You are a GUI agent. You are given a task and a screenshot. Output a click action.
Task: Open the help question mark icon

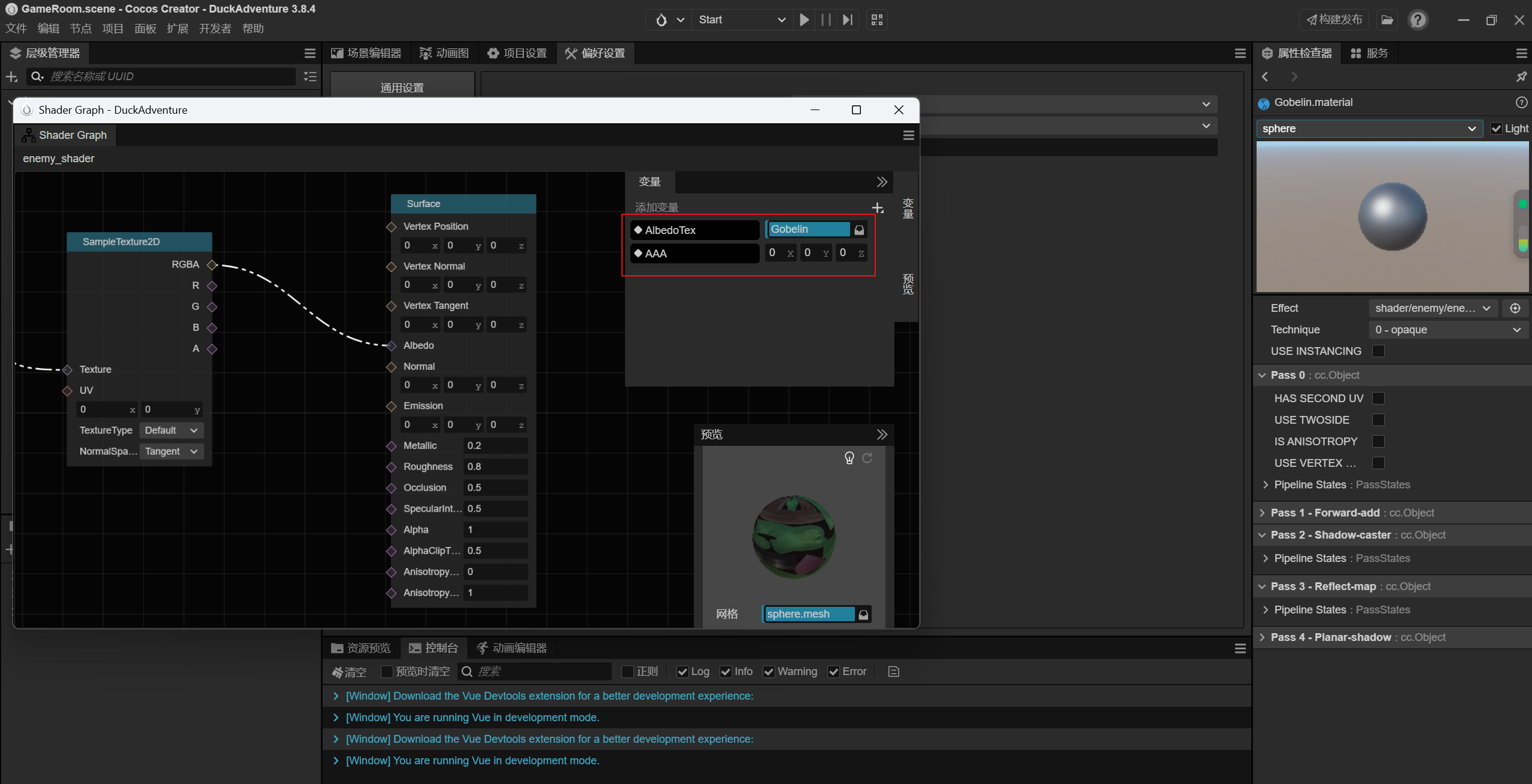point(1417,20)
